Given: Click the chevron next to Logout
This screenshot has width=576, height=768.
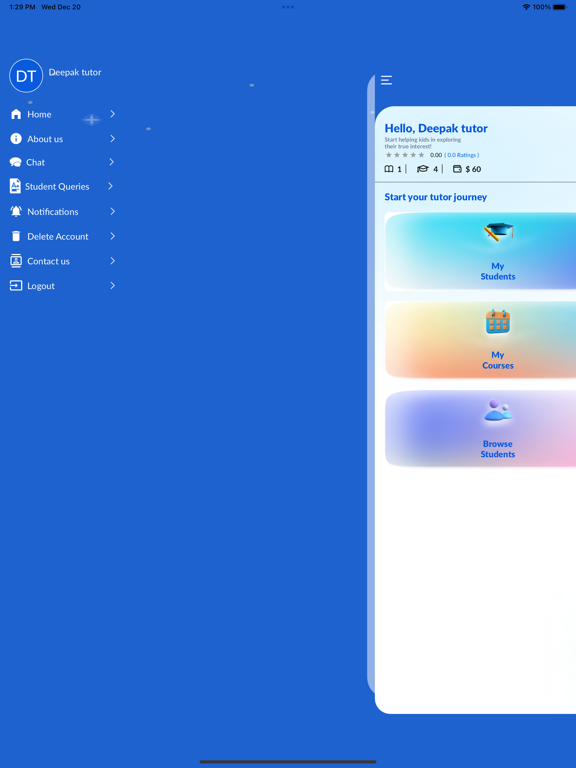Looking at the screenshot, I should click(x=113, y=286).
